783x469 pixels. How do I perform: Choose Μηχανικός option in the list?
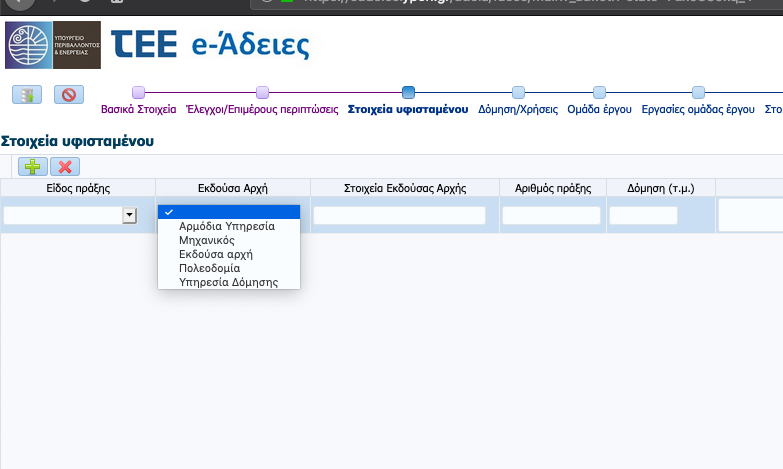pos(206,240)
